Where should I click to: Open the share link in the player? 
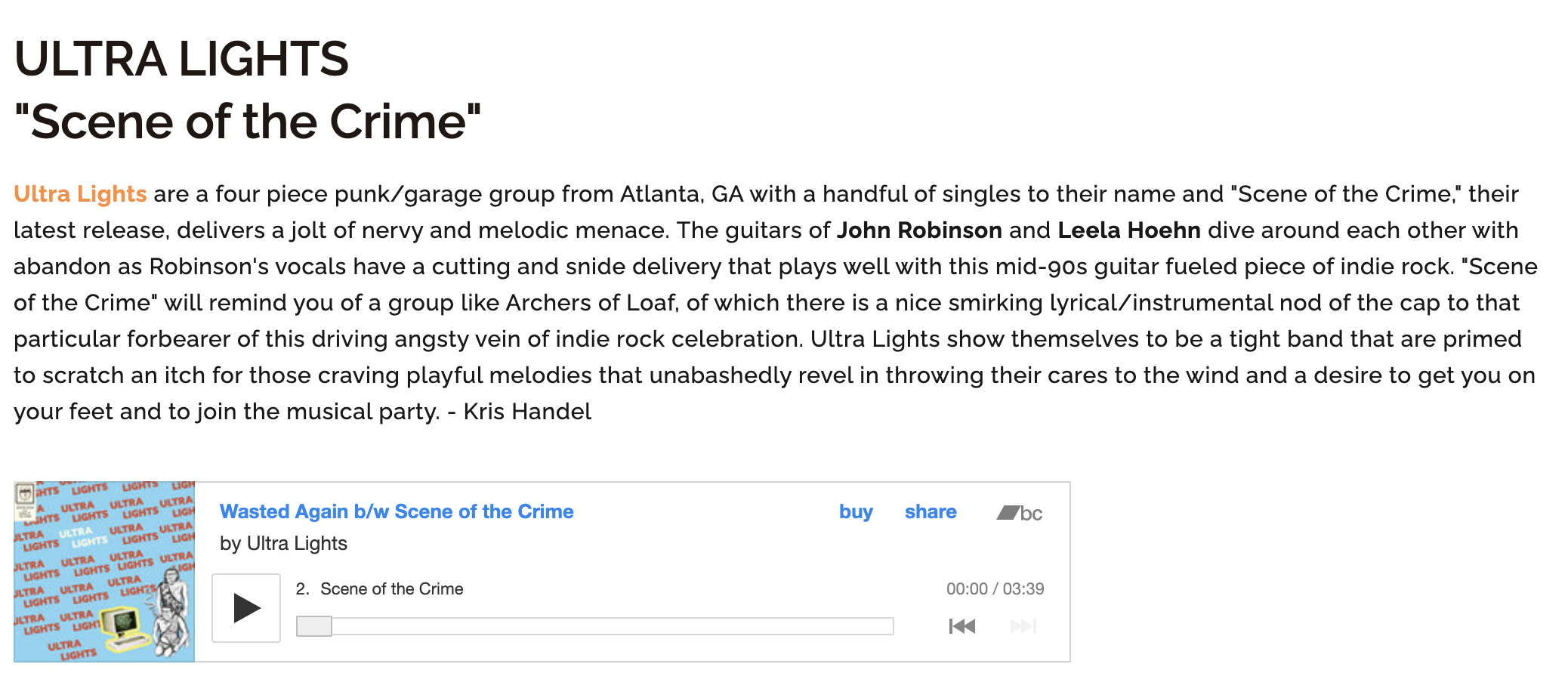click(x=931, y=512)
